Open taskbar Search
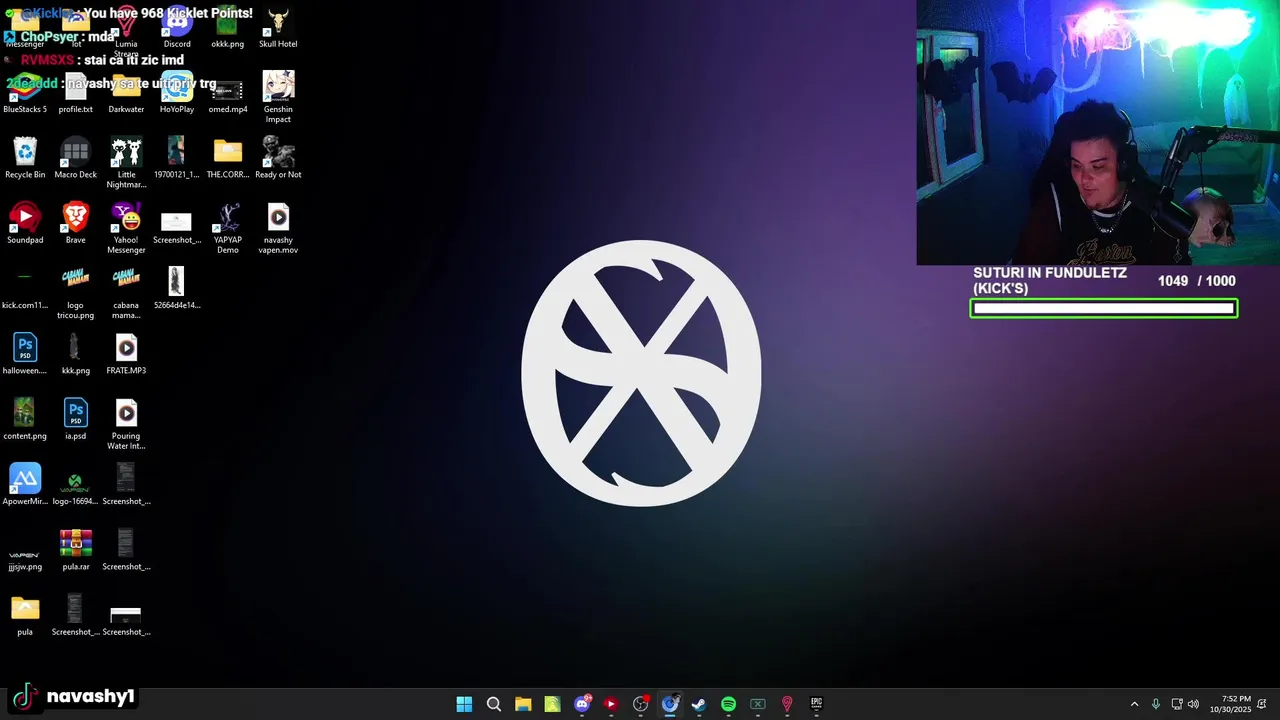 pyautogui.click(x=494, y=704)
